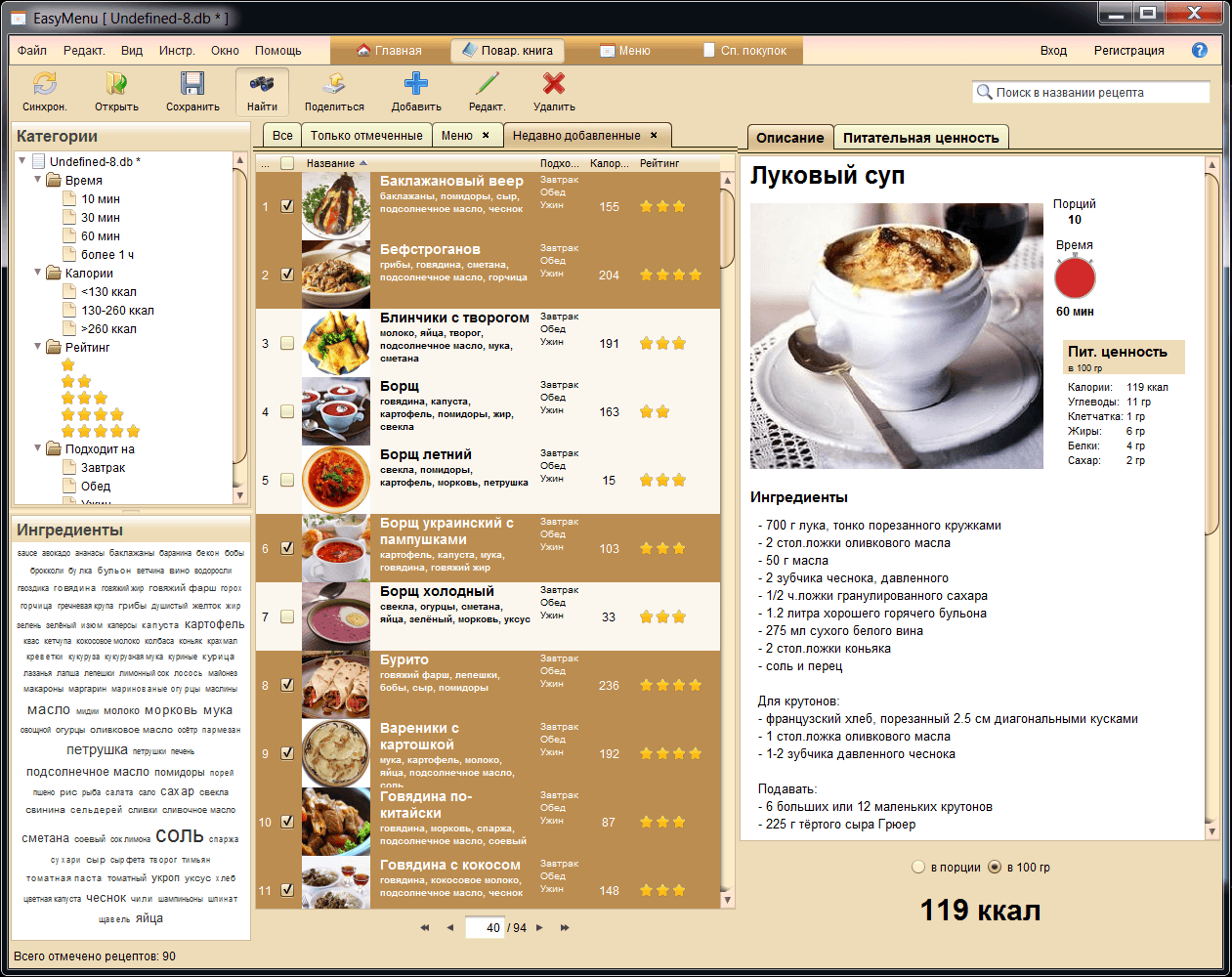Click rating stars of Борщ
1232x977 pixels.
pyautogui.click(x=655, y=411)
